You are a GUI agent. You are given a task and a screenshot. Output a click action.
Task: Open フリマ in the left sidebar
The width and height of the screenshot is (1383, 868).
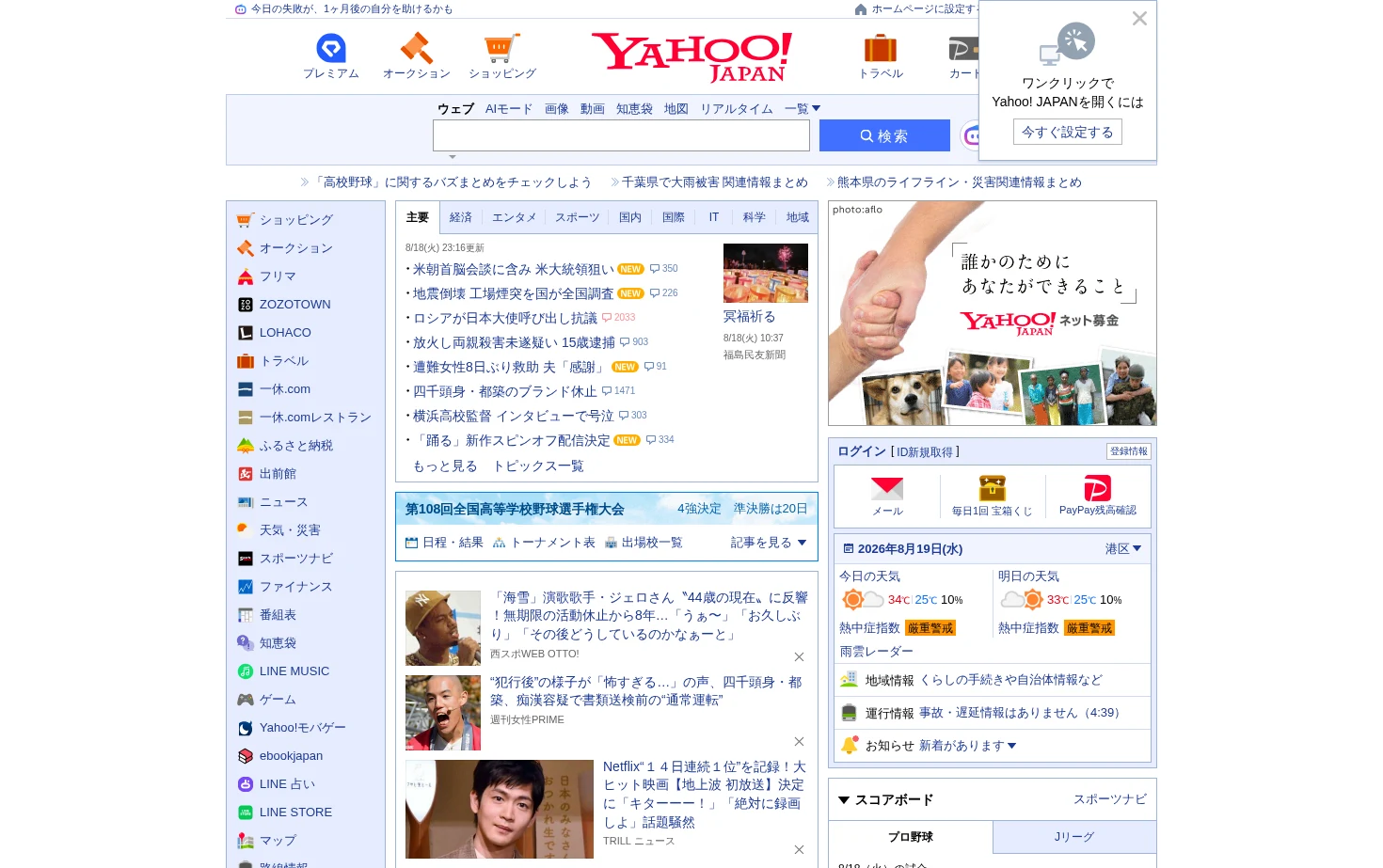(x=267, y=276)
